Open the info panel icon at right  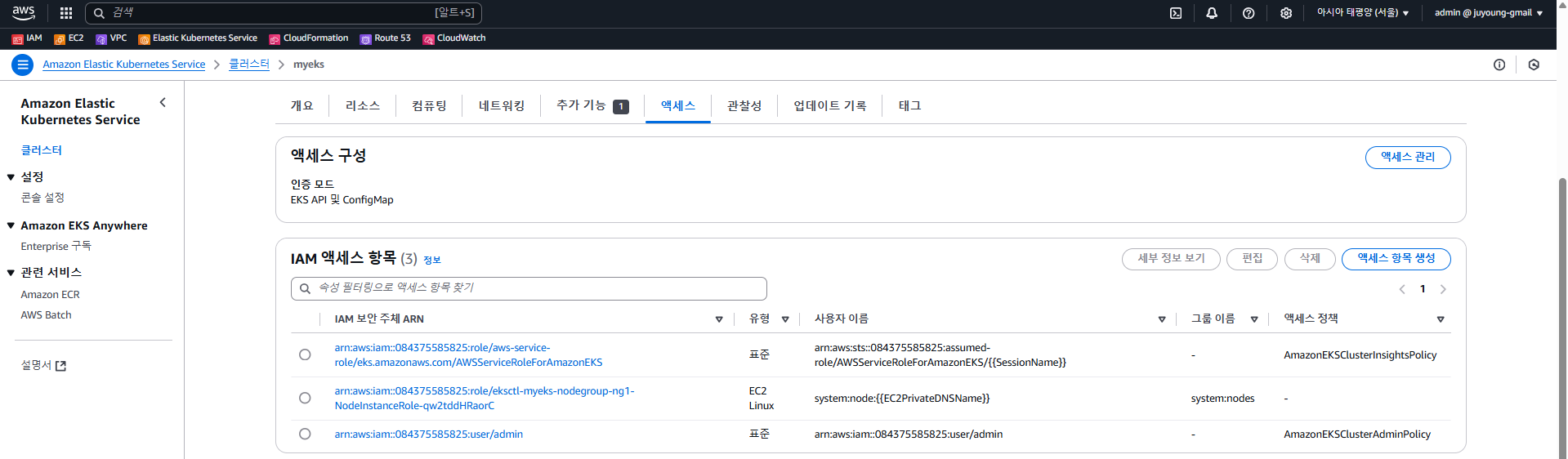click(x=1499, y=65)
